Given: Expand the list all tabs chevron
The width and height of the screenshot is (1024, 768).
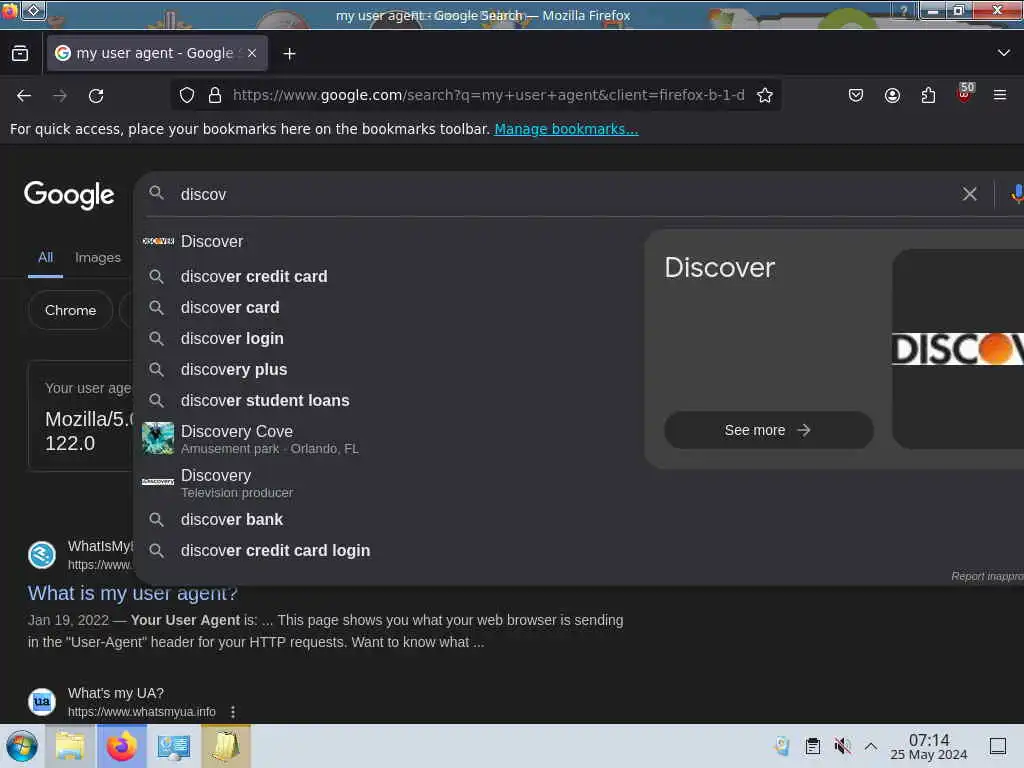Looking at the screenshot, I should [x=1004, y=53].
